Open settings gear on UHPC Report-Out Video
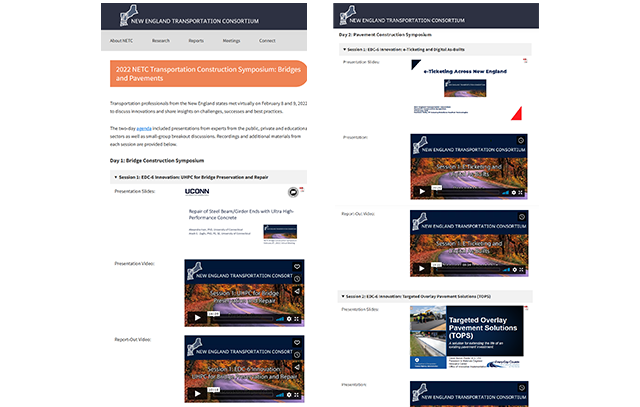Viewport: 640px width, 407px height. (x=289, y=395)
